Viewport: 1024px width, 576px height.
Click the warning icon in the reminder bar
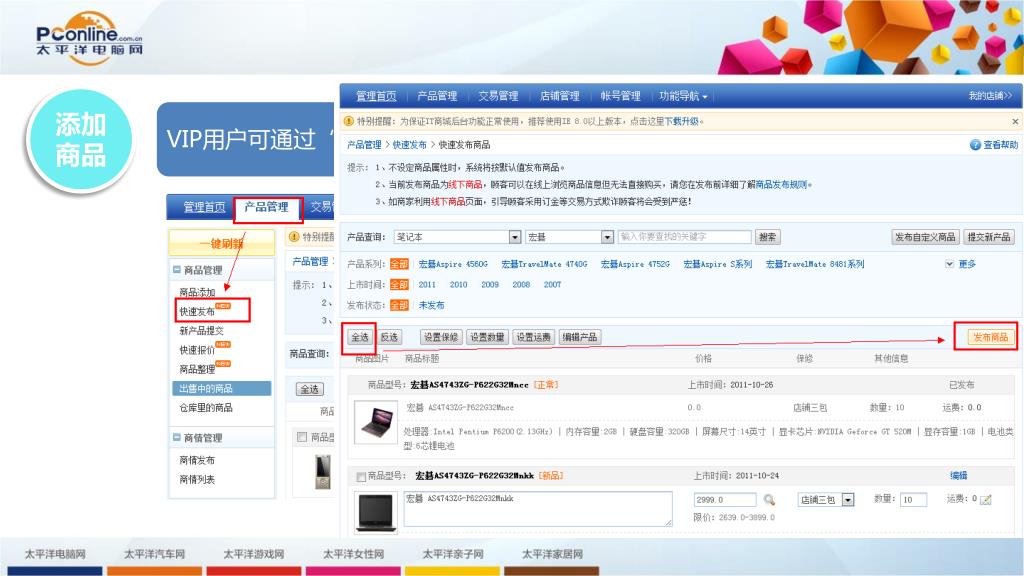(349, 121)
